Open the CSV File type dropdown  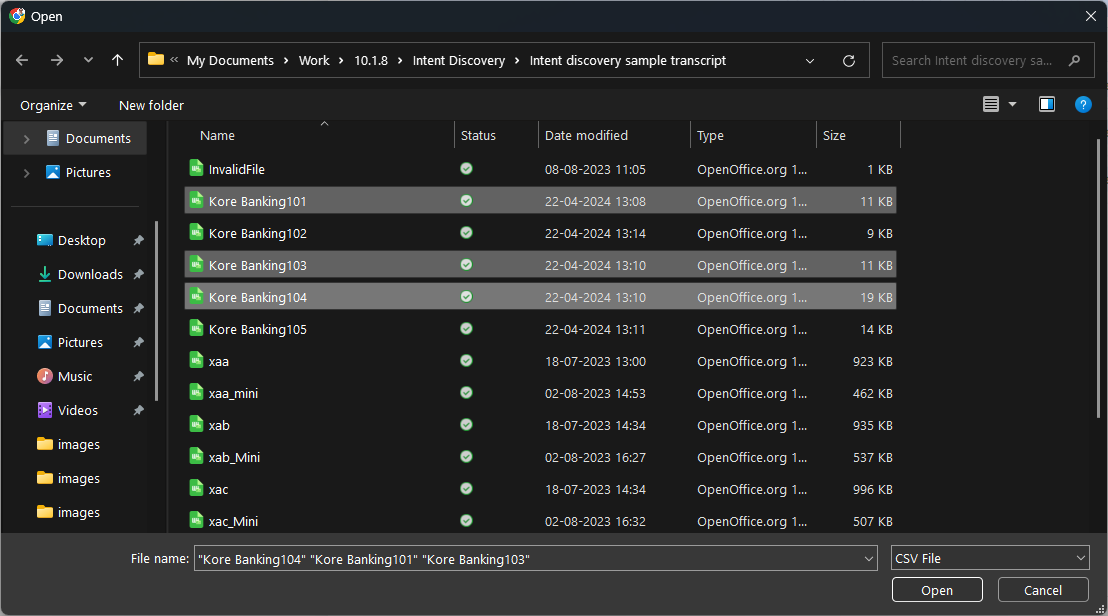pos(989,558)
